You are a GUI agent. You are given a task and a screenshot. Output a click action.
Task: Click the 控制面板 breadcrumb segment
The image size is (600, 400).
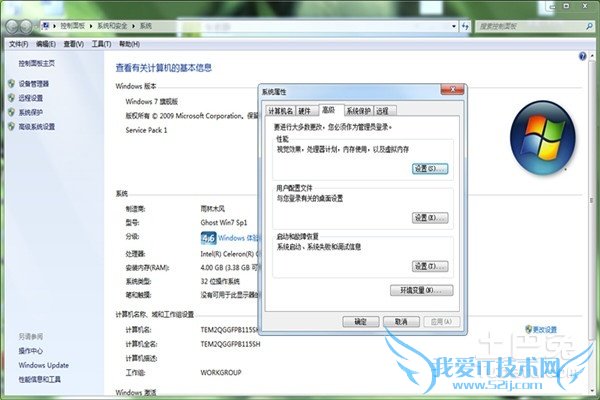pyautogui.click(x=72, y=26)
